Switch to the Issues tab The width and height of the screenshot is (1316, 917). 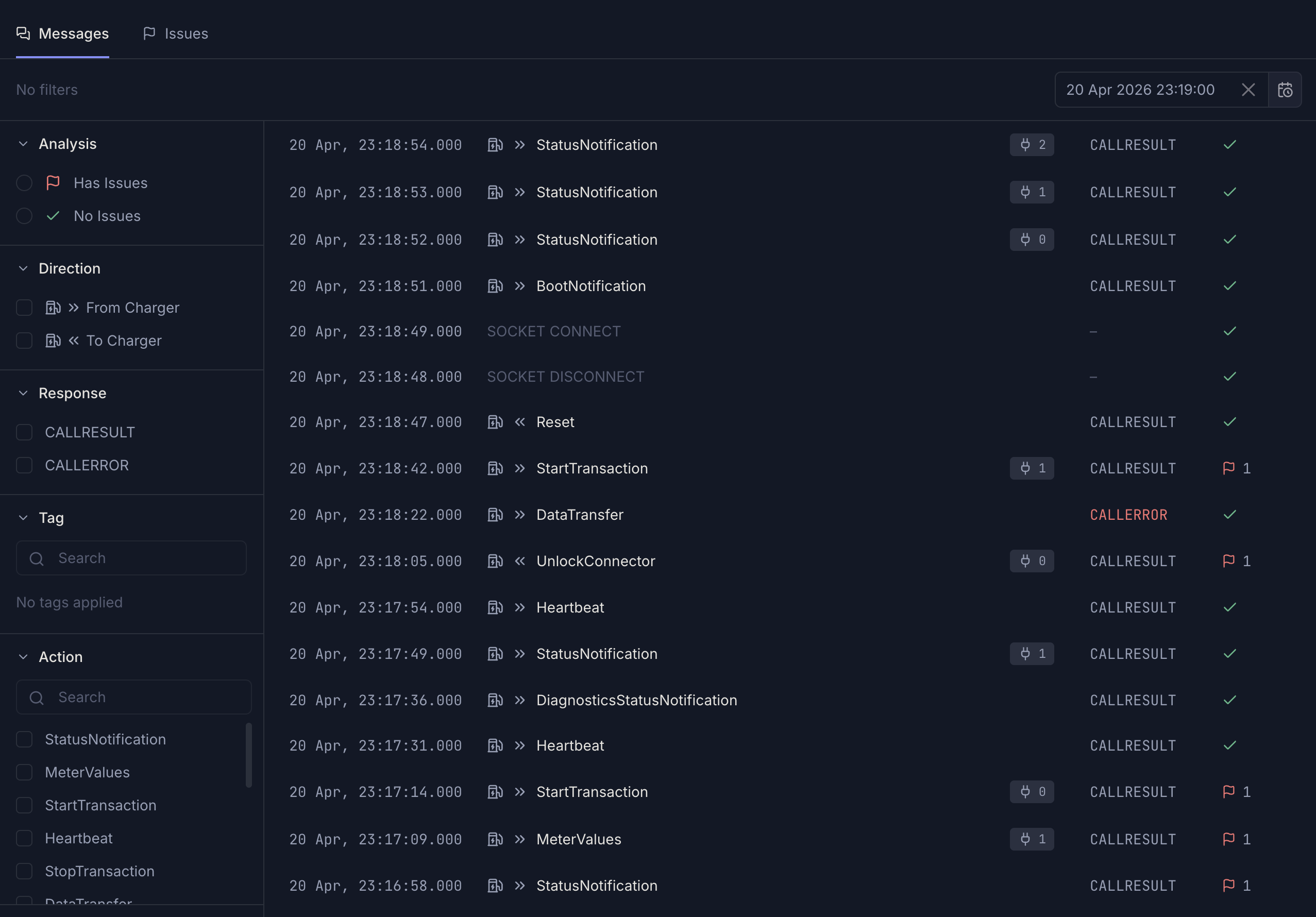pyautogui.click(x=175, y=34)
